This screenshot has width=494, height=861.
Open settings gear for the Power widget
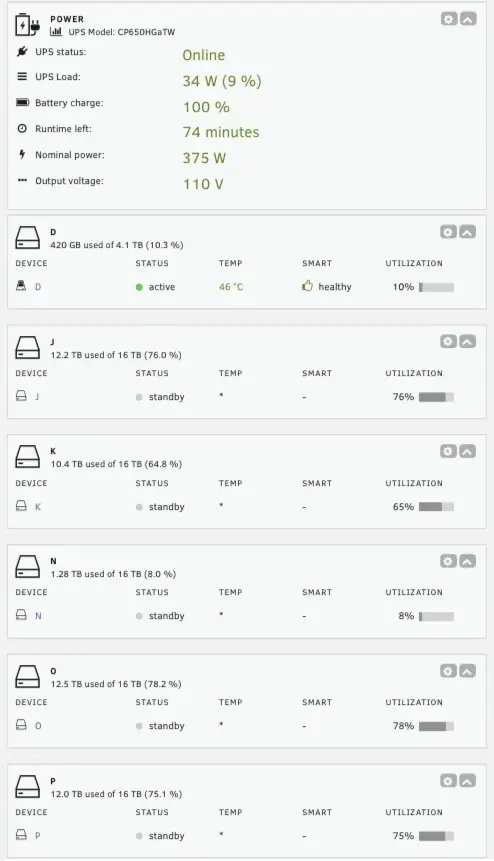pos(449,19)
